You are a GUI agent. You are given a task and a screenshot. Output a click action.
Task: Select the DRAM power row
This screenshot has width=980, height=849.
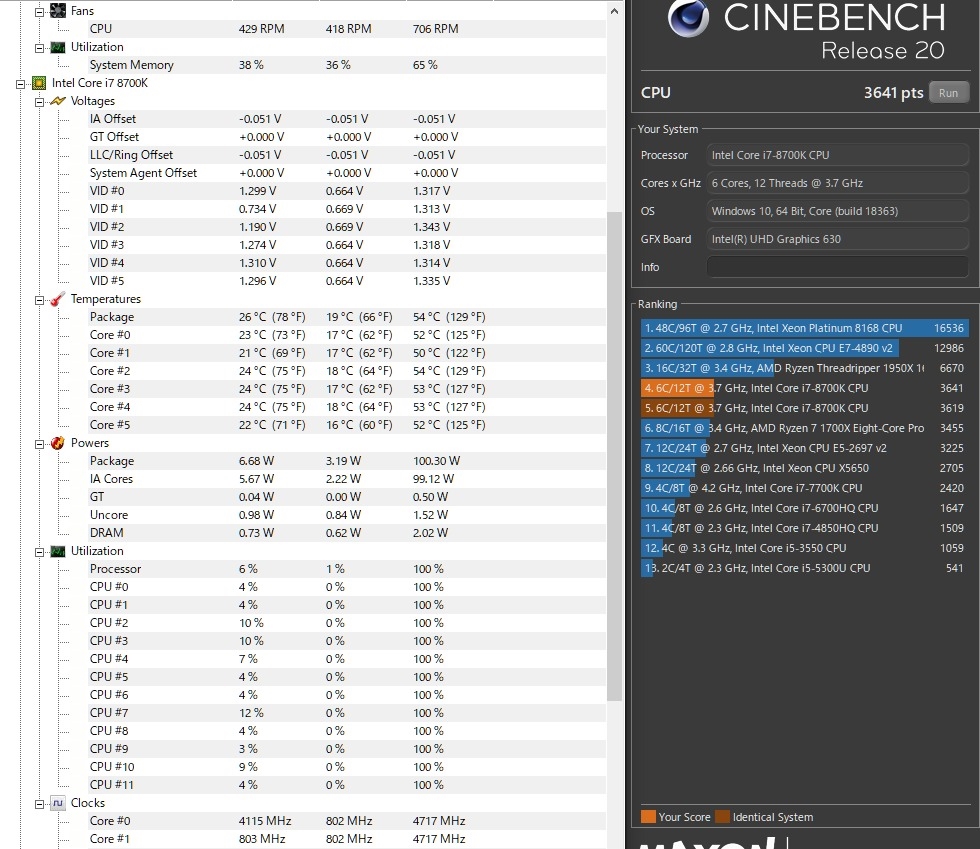pos(348,533)
